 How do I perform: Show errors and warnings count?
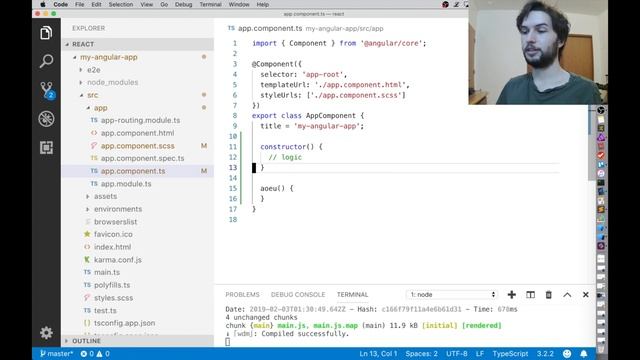tap(95, 354)
